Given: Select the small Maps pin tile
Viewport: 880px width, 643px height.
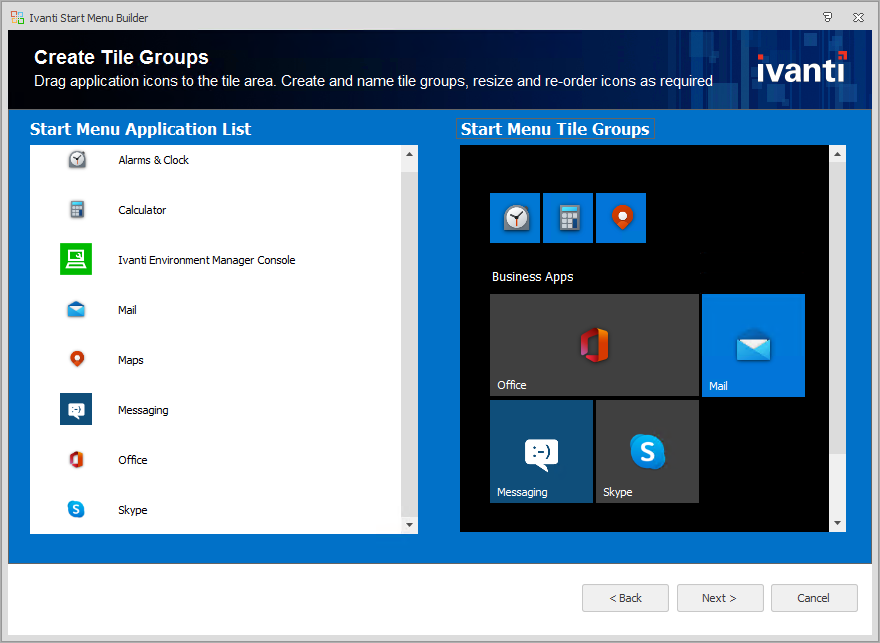Looking at the screenshot, I should [621, 218].
